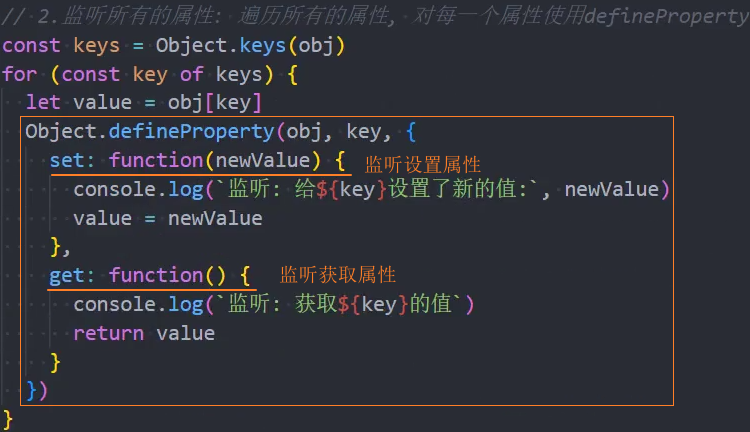Click 'of' keyword in the for loop
The height and width of the screenshot is (432, 750).
click(191, 75)
